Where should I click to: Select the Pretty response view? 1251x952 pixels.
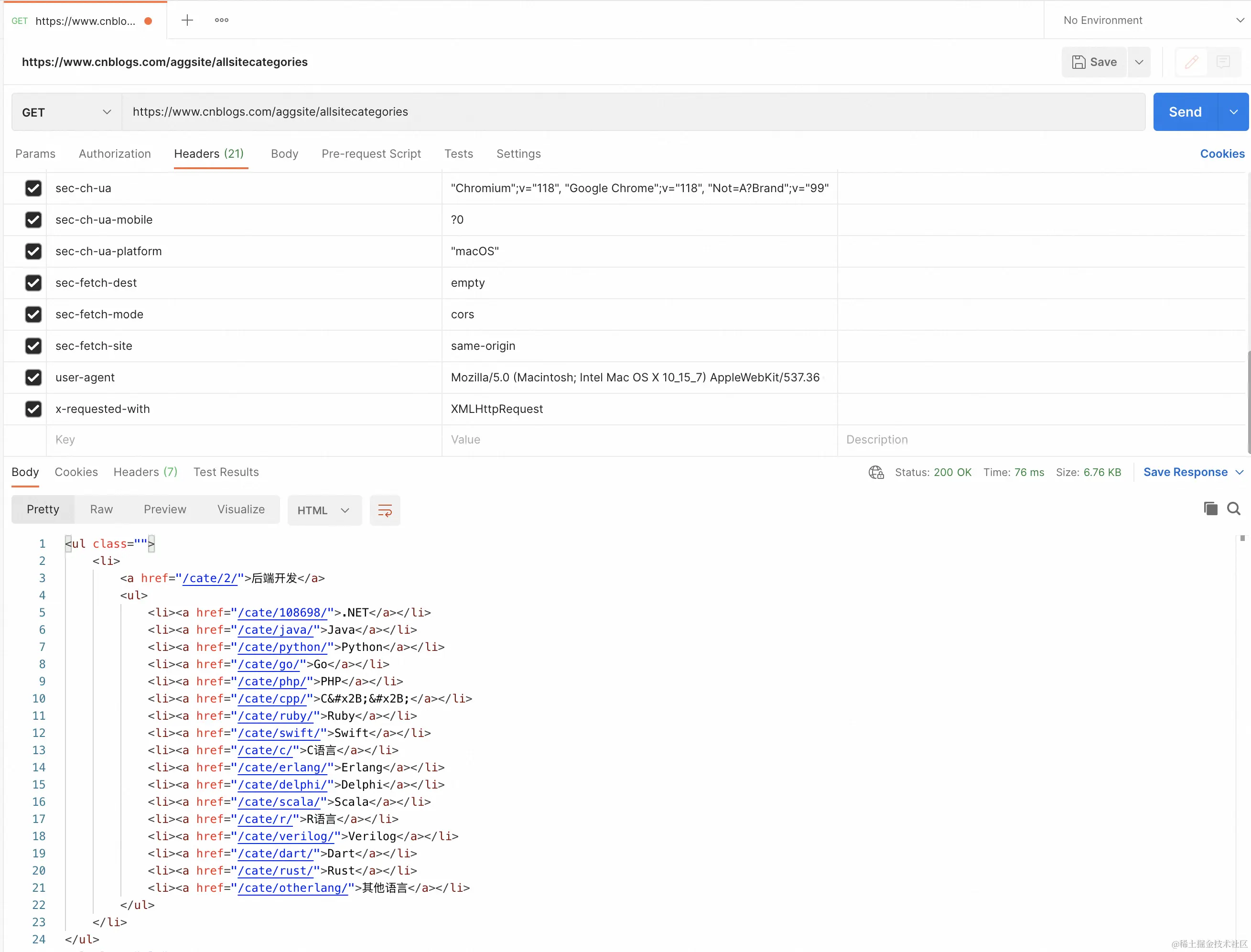pyautogui.click(x=43, y=509)
